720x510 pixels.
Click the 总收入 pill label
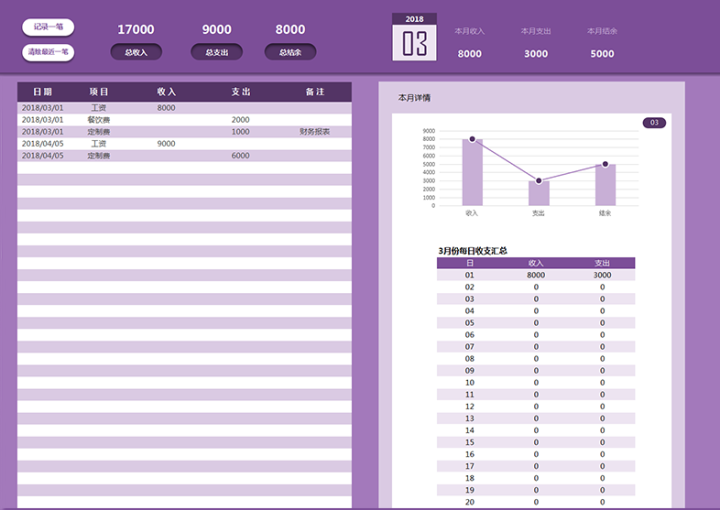click(x=136, y=52)
